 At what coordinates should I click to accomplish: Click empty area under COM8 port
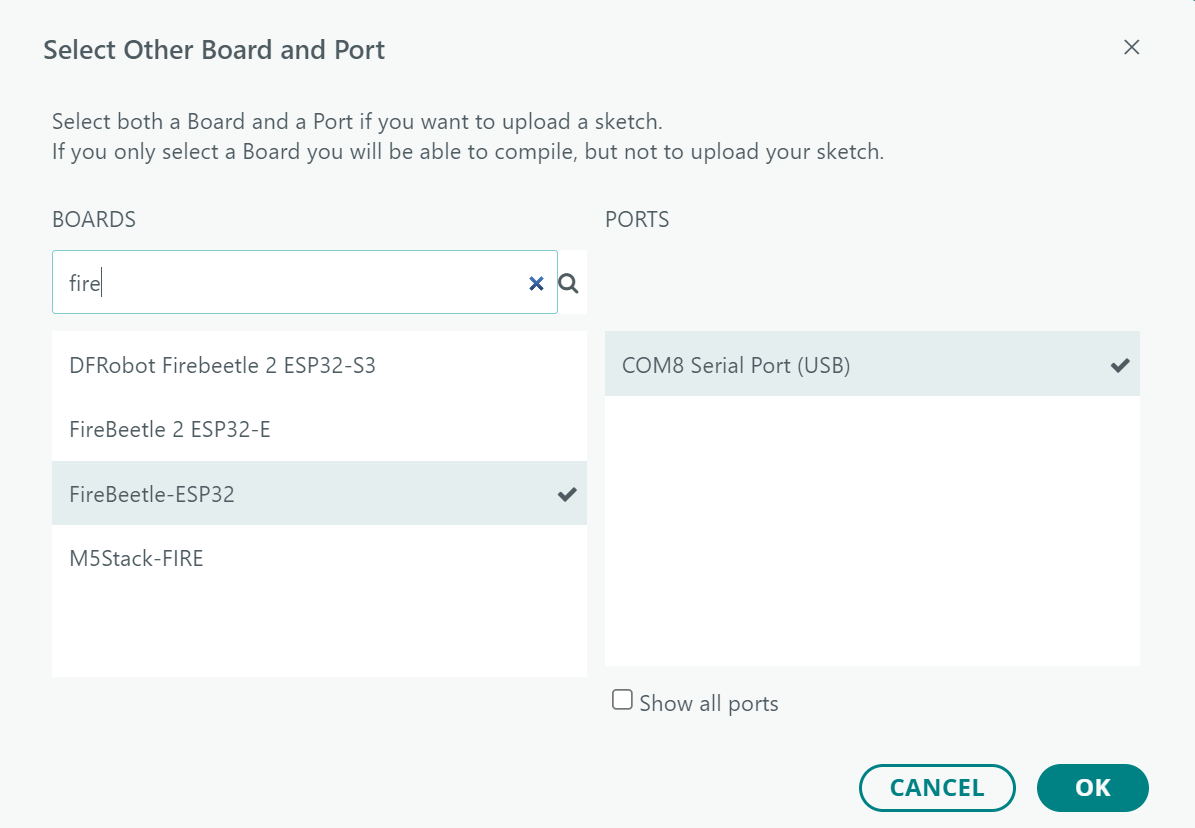coord(871,530)
